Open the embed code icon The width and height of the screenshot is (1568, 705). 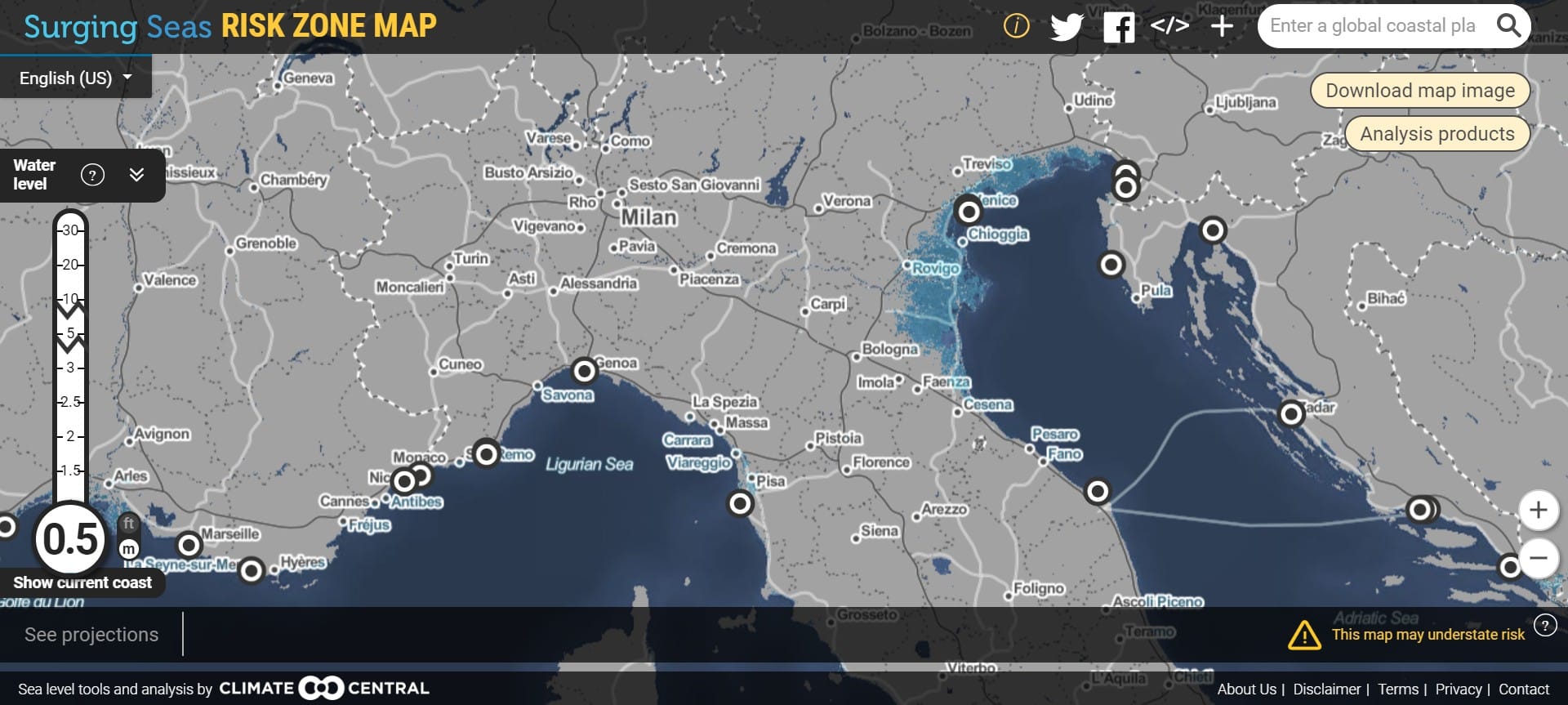click(1169, 26)
